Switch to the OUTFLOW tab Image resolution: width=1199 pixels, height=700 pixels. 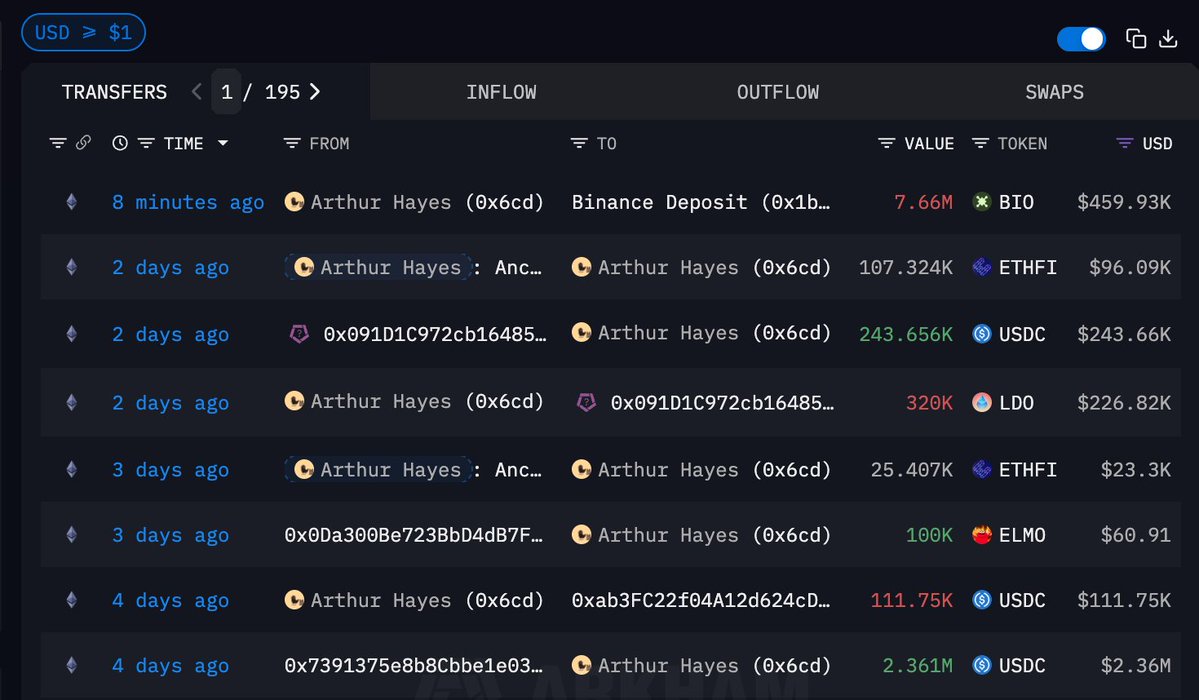click(x=778, y=92)
